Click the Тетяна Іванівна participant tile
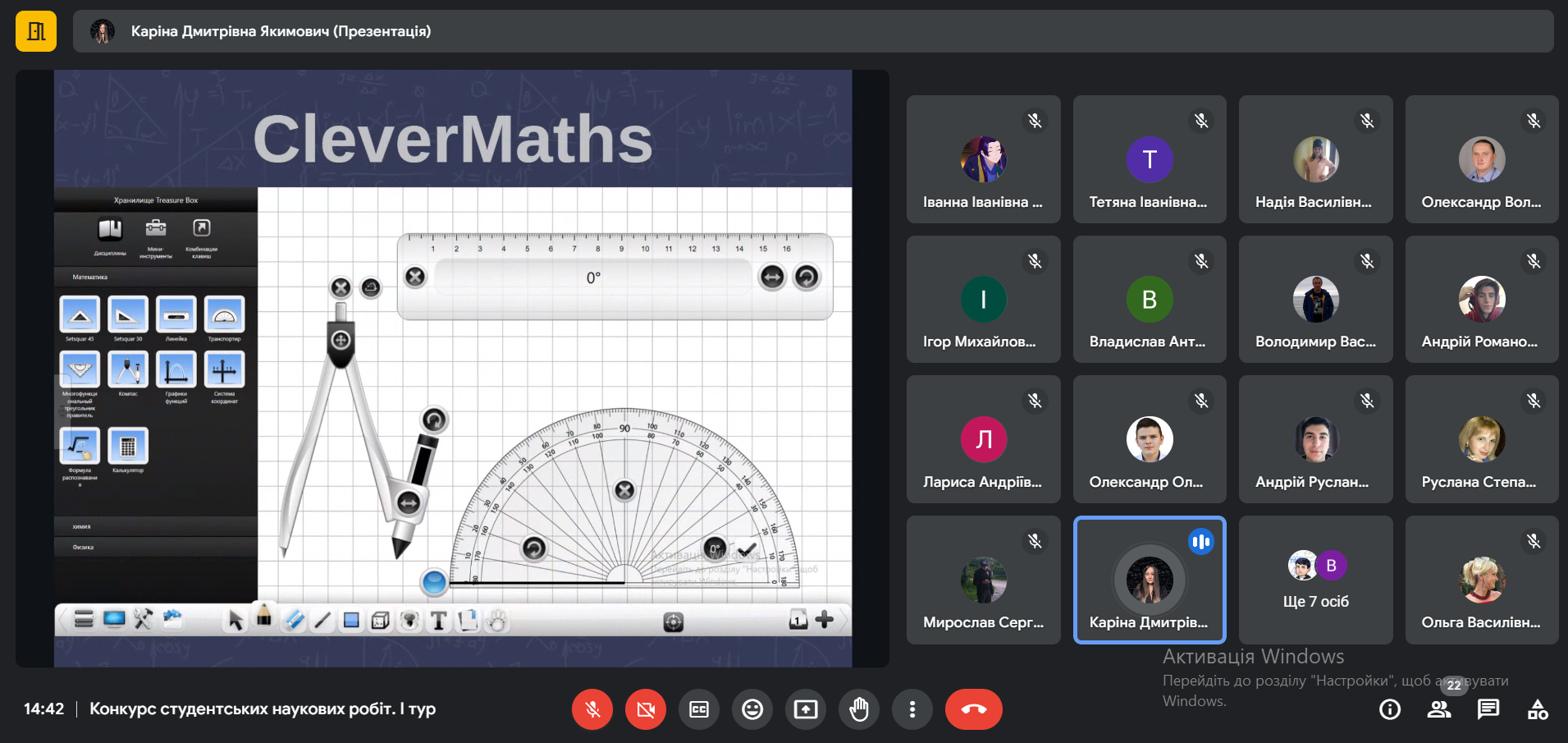This screenshot has width=1568, height=743. [x=1150, y=159]
